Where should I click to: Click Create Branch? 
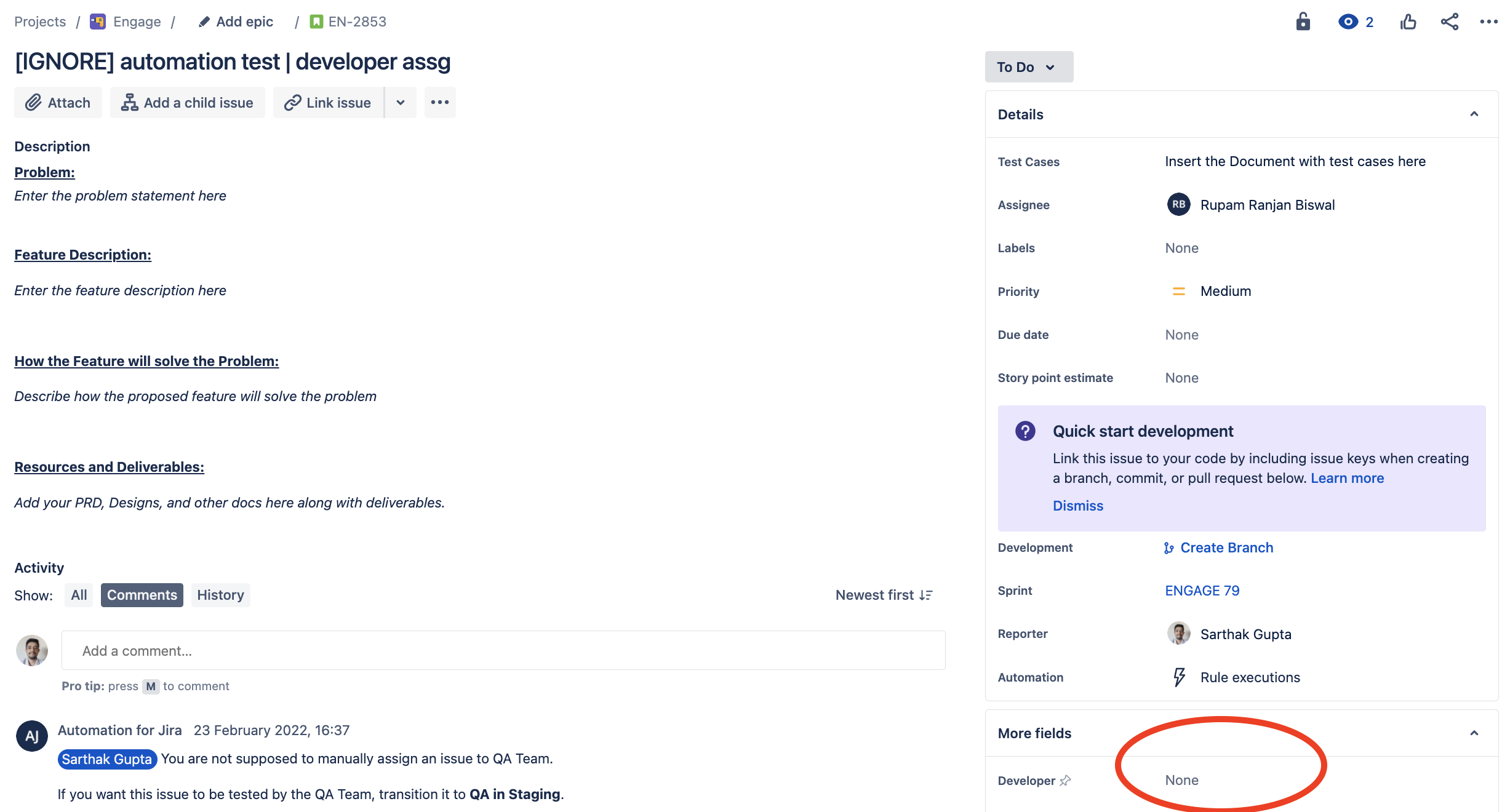click(1218, 547)
